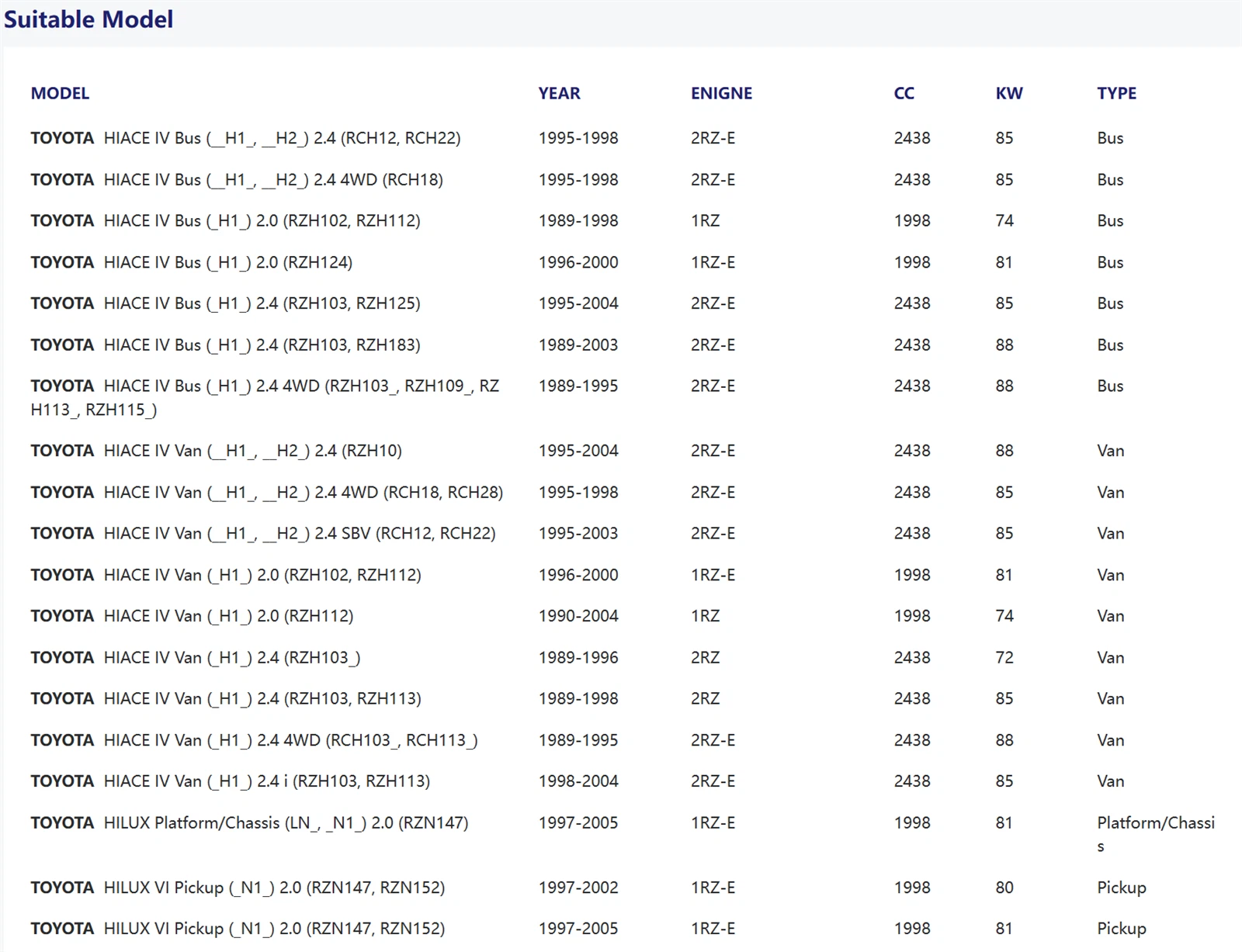Select model 'HIACE IV Van 2.4 i (RZH103, RZH113)'

(x=230, y=781)
